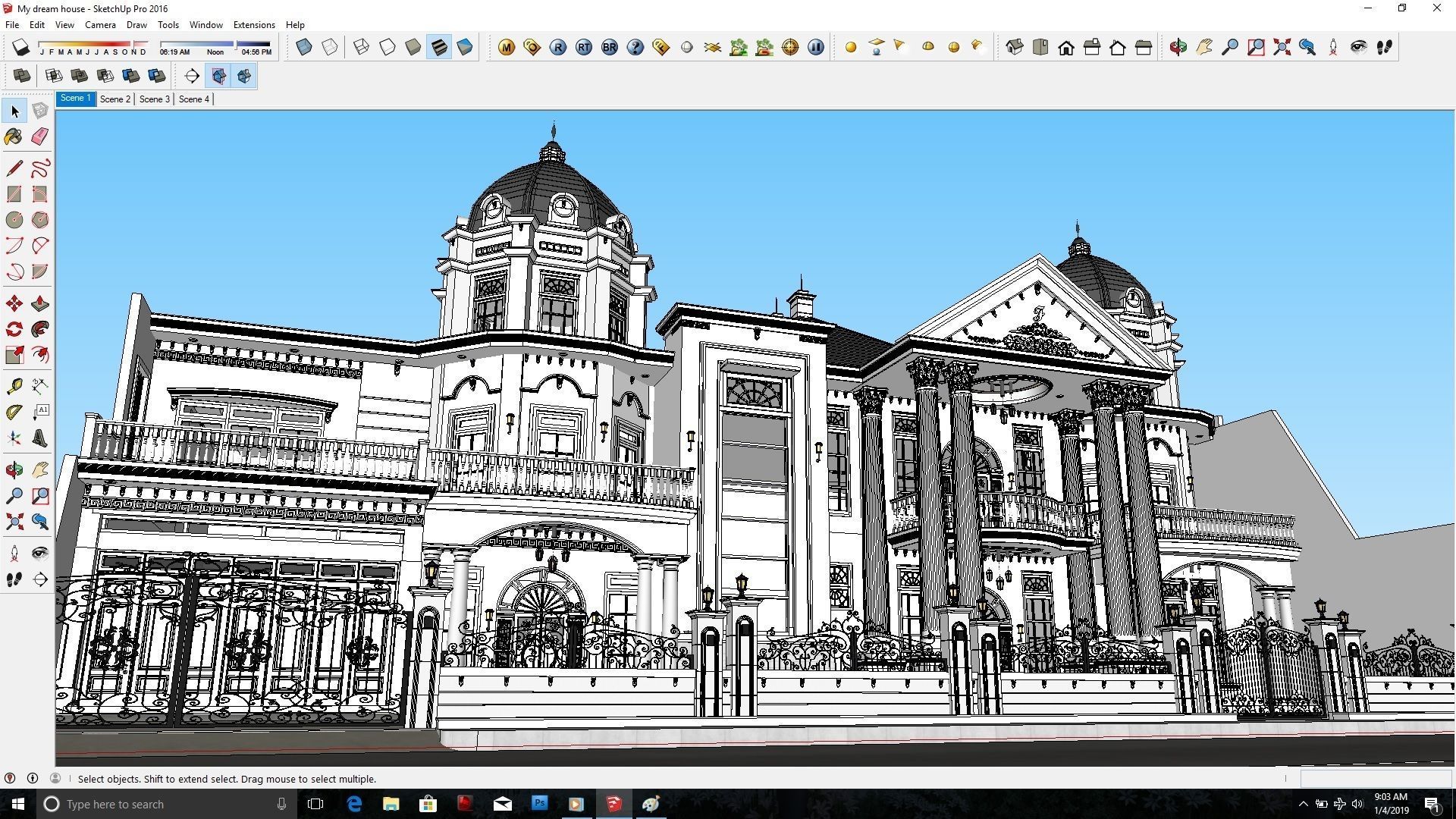Open the Windows Start menu
The height and width of the screenshot is (819, 1456).
click(x=18, y=804)
